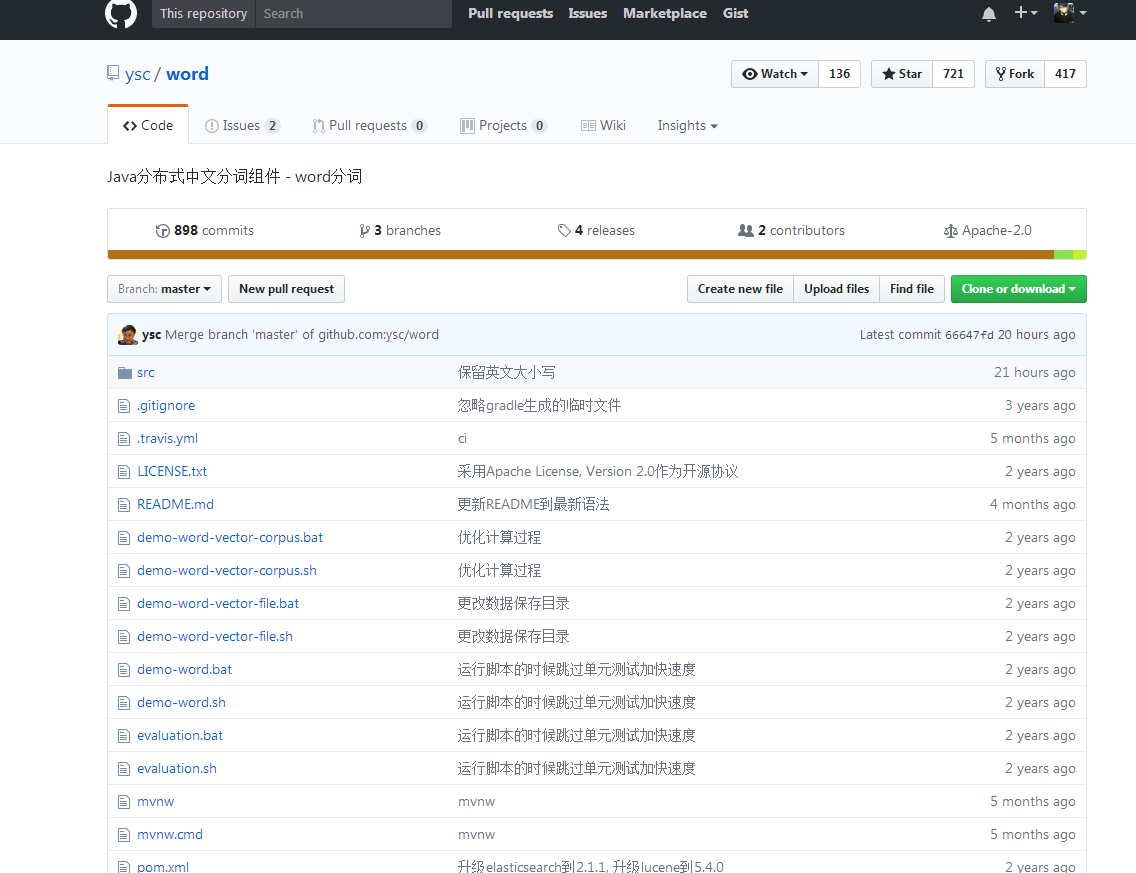Image resolution: width=1136 pixels, height=873 pixels.
Task: Click the repository book icon beside ysc
Action: click(113, 73)
